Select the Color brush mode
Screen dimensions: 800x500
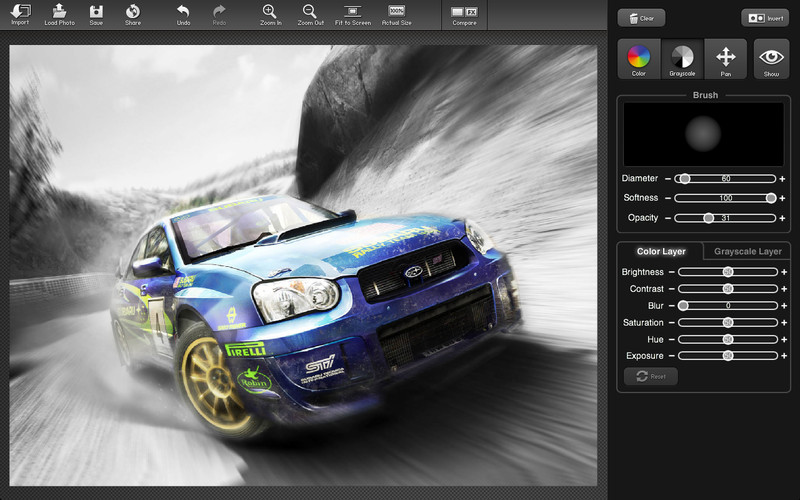638,60
